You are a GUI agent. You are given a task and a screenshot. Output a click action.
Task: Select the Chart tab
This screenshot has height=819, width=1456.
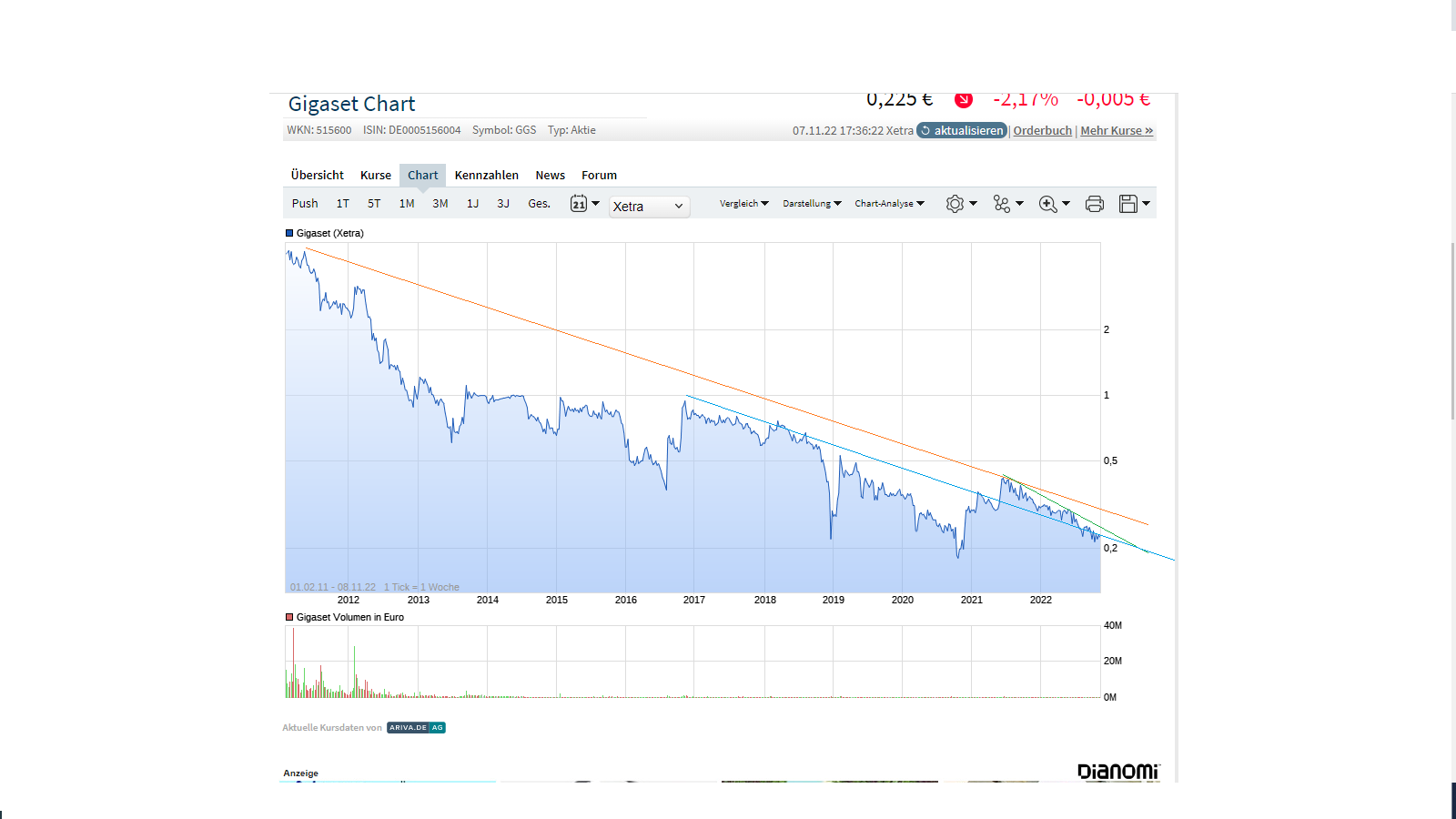pyautogui.click(x=423, y=176)
